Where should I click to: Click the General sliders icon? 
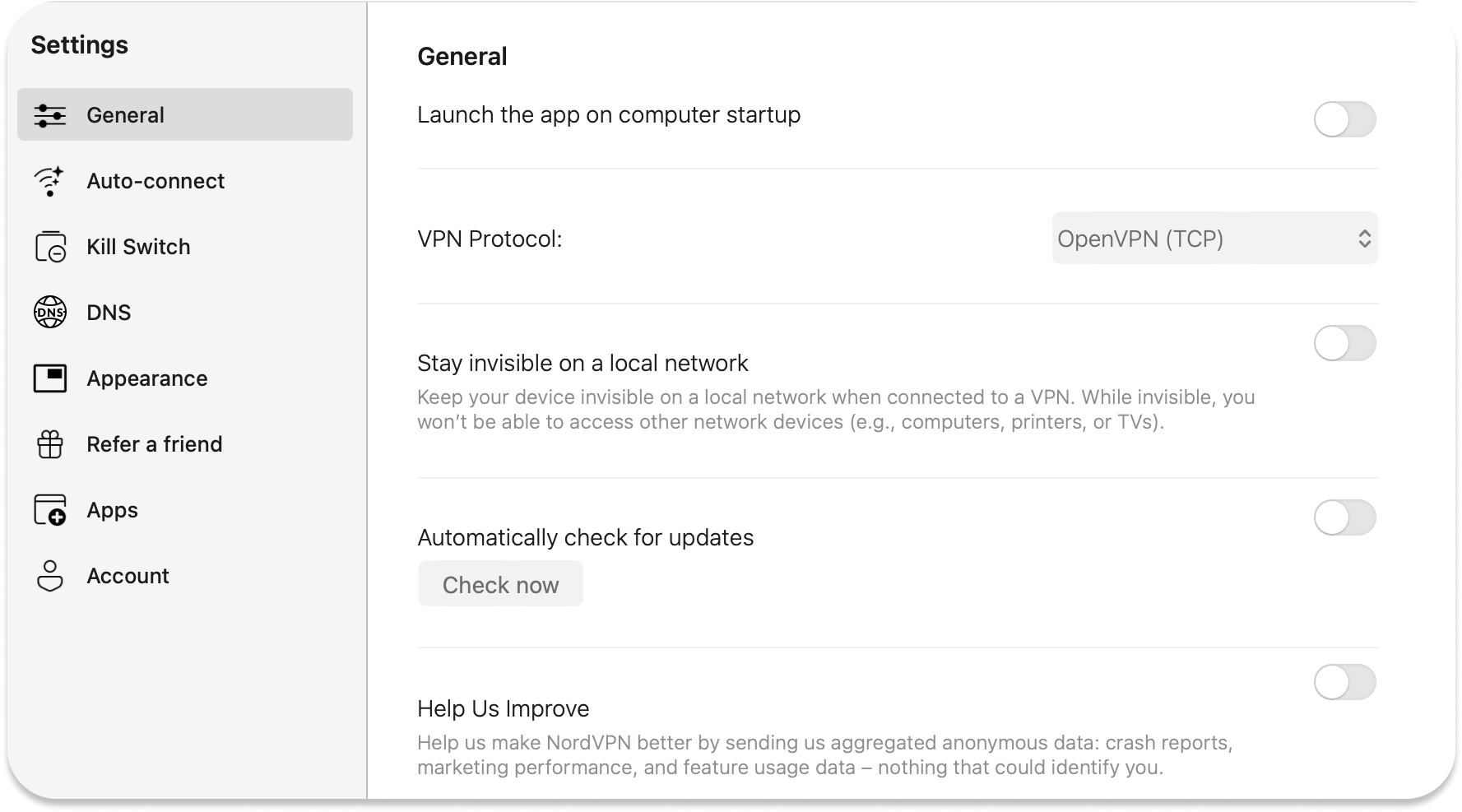[50, 115]
